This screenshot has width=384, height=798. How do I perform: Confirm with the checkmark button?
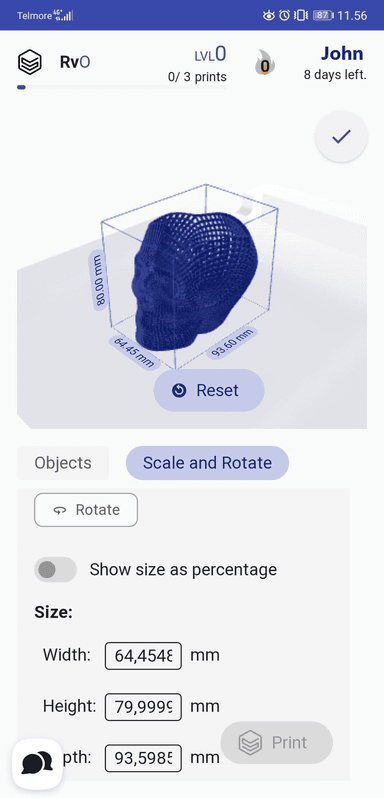click(341, 136)
